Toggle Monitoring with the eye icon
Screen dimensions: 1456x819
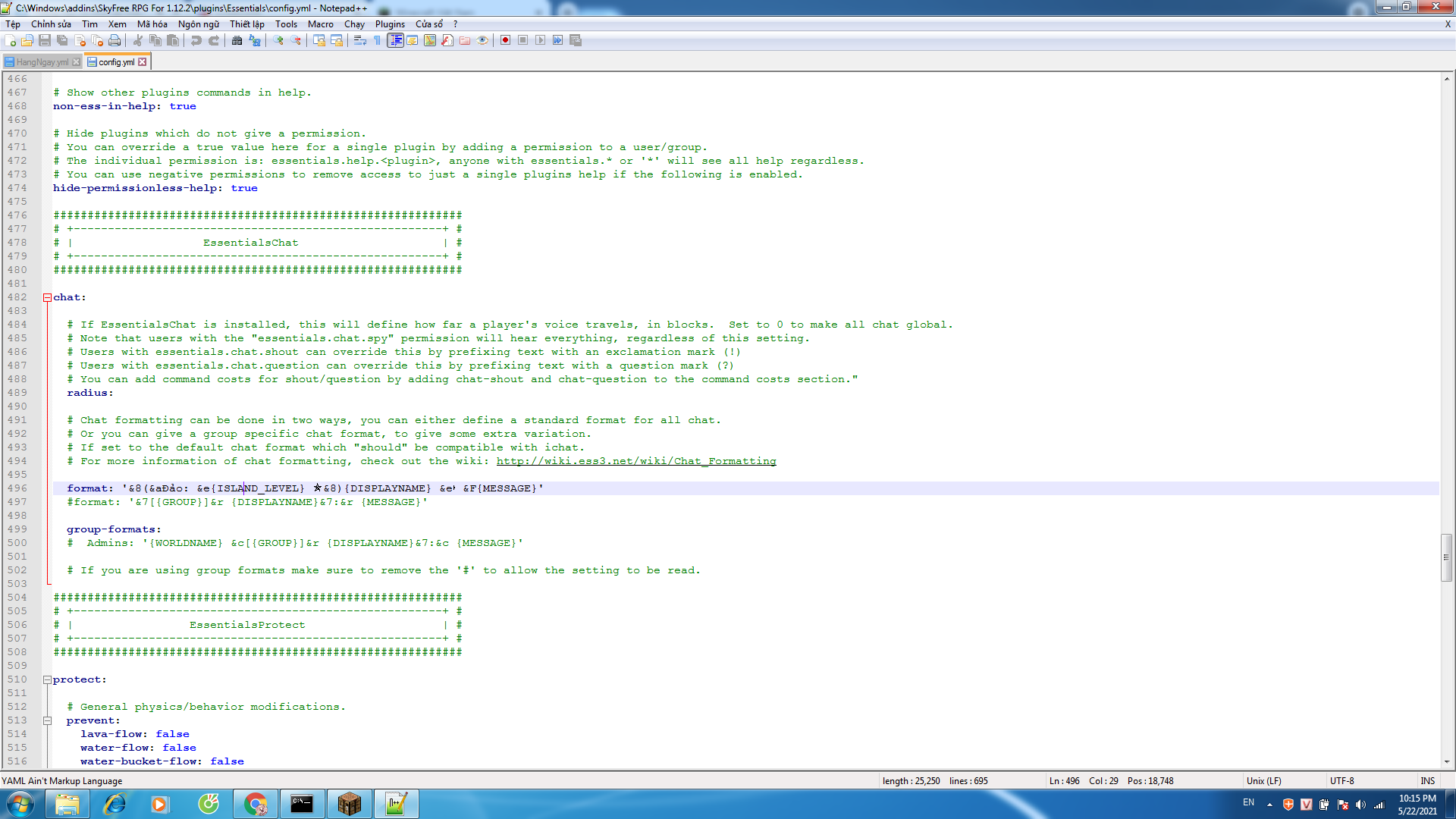pyautogui.click(x=482, y=40)
